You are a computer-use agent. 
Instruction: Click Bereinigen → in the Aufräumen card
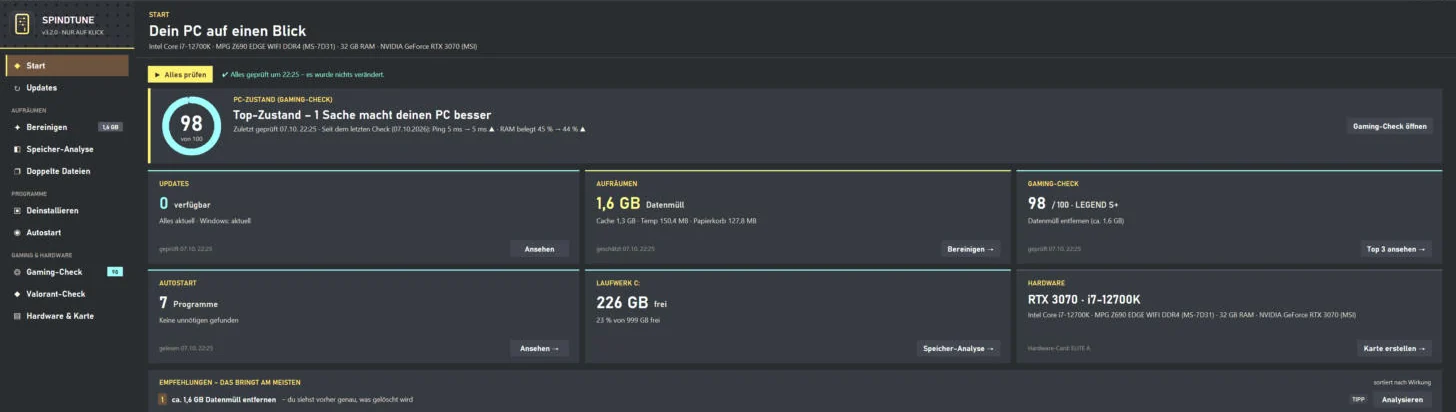(970, 249)
